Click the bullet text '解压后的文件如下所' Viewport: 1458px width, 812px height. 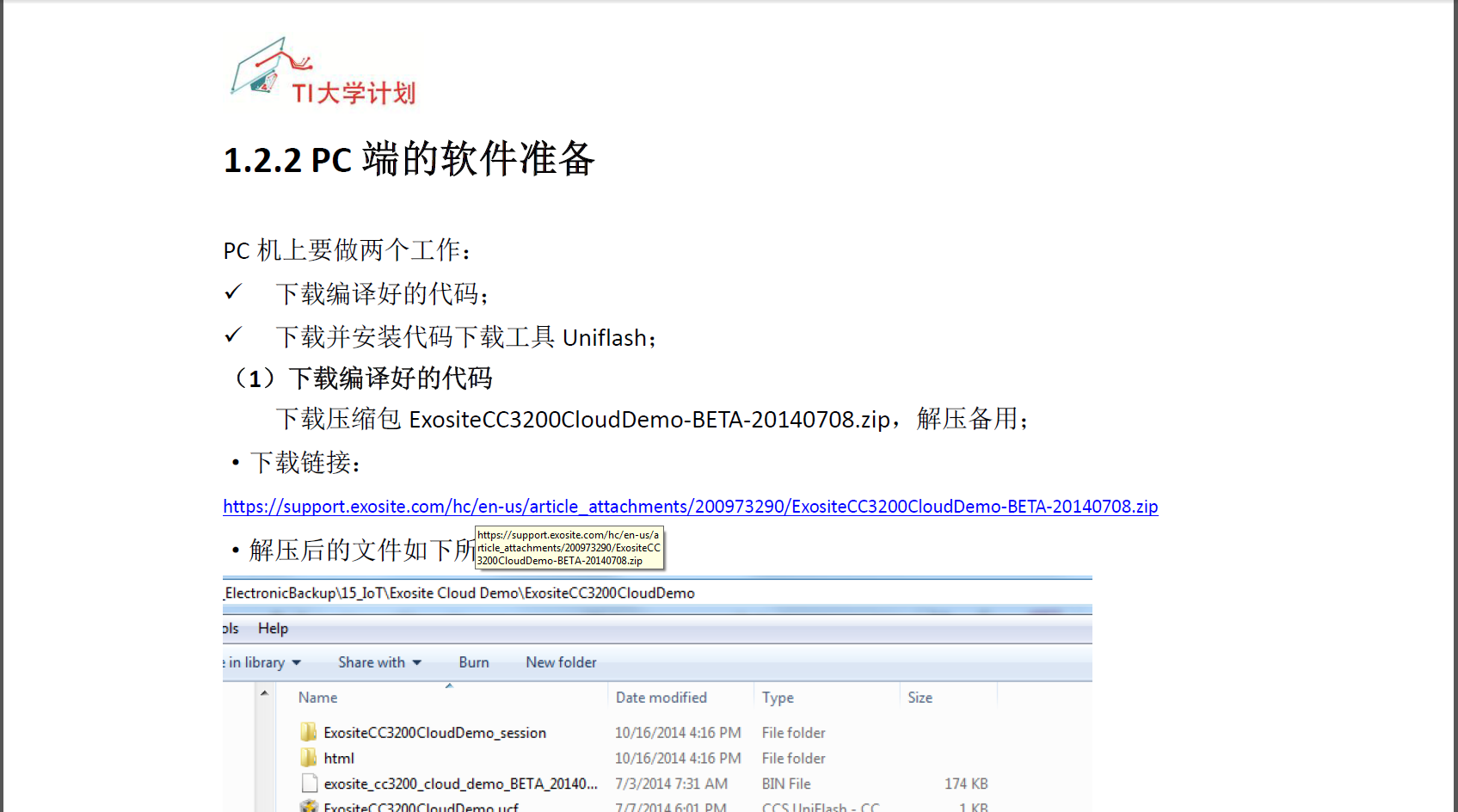coord(362,550)
